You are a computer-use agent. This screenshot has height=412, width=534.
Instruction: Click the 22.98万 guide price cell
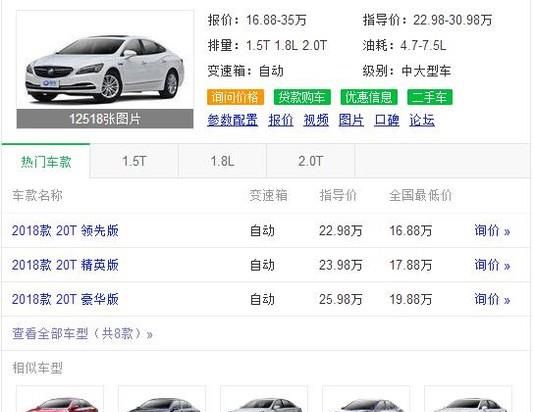[x=341, y=231]
